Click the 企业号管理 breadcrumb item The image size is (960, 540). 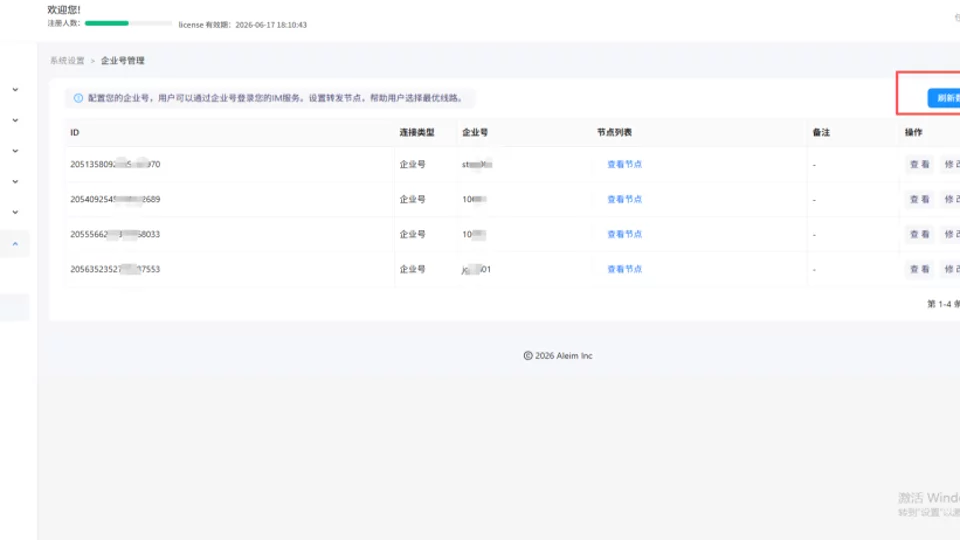tap(122, 61)
